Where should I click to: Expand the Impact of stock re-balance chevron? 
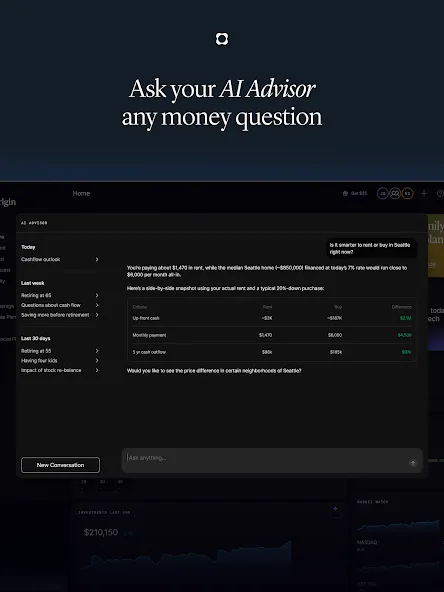(97, 370)
